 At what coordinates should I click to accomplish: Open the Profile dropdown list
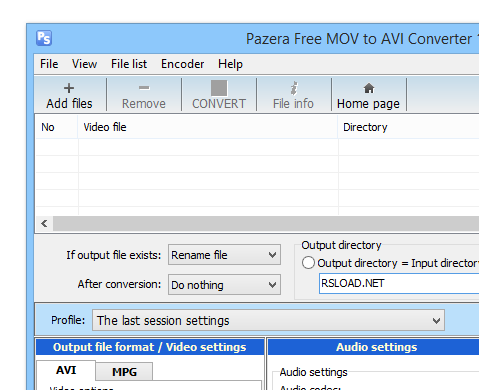tap(268, 320)
